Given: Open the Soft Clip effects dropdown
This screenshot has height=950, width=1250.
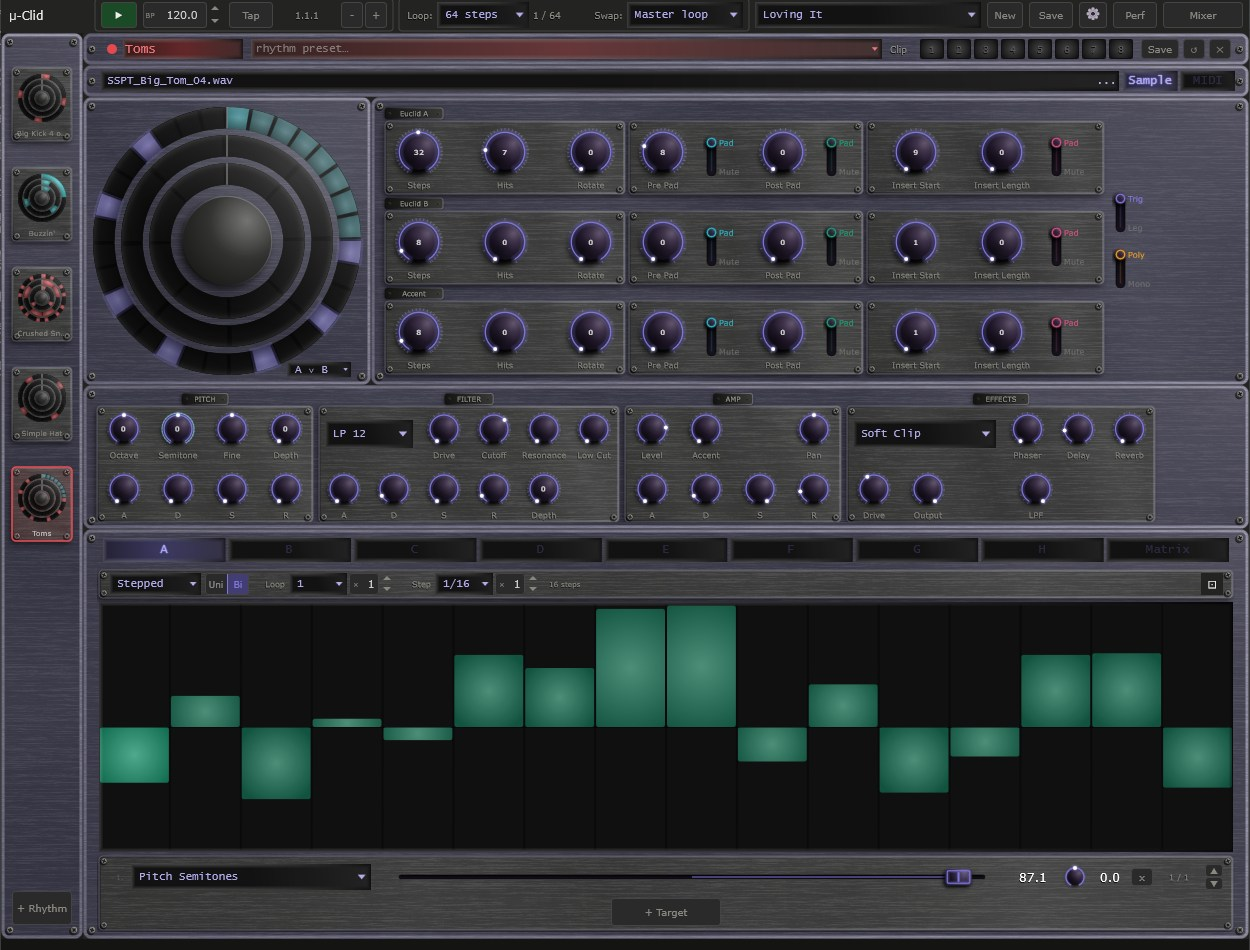Looking at the screenshot, I should (x=925, y=433).
